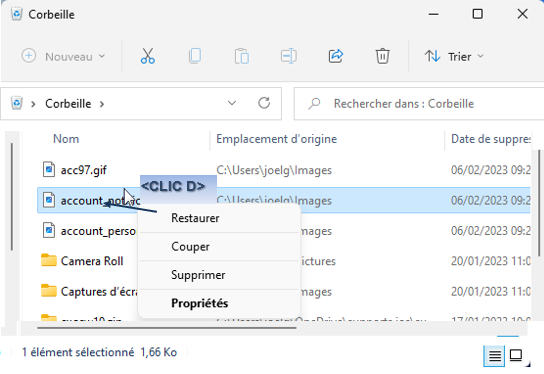Select the Camera Roll folder name
544x374 pixels.
click(92, 261)
